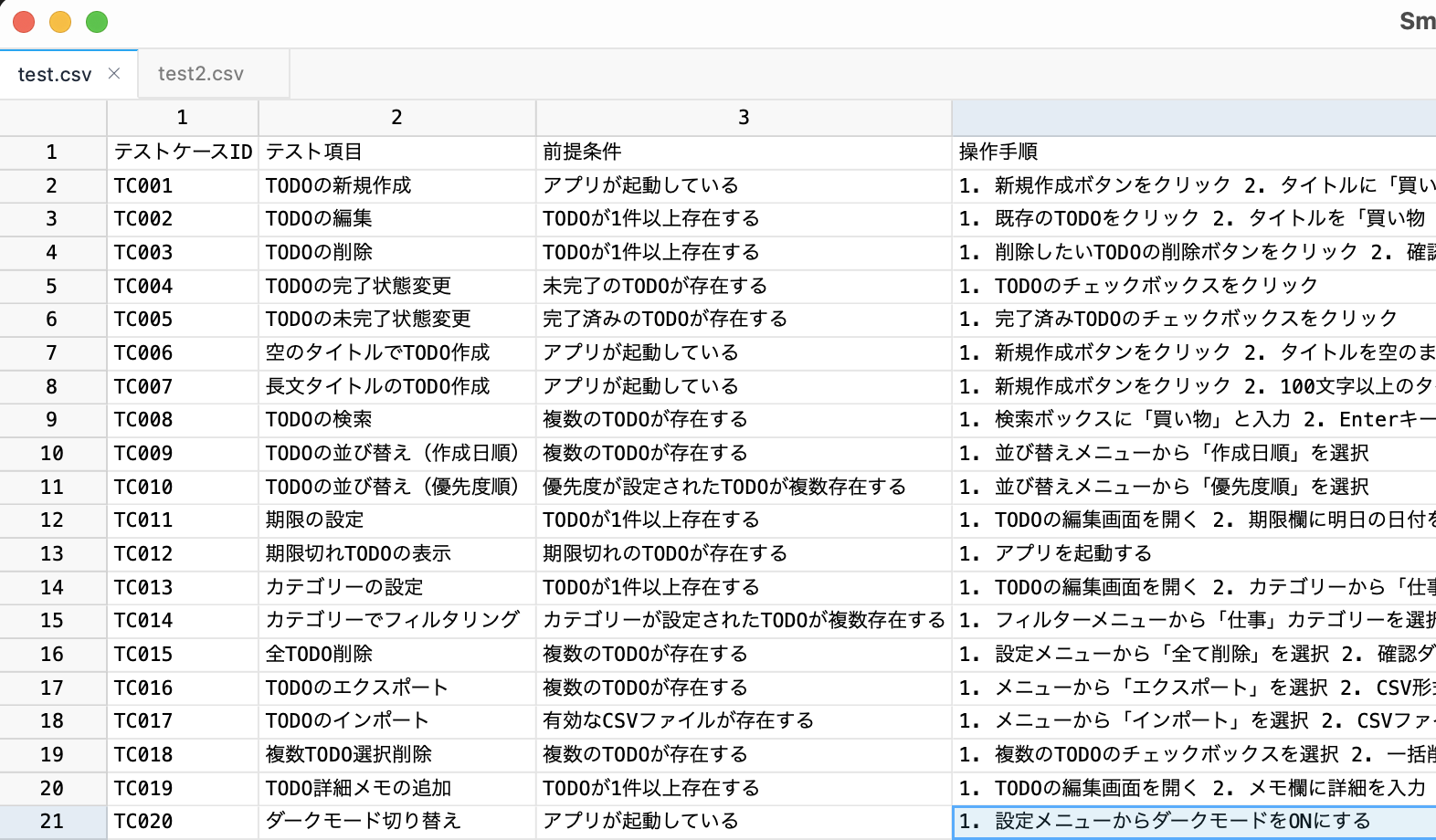Screen dimensions: 1436x840
Task: Click the cell TODOの検索
Action: pos(397,420)
